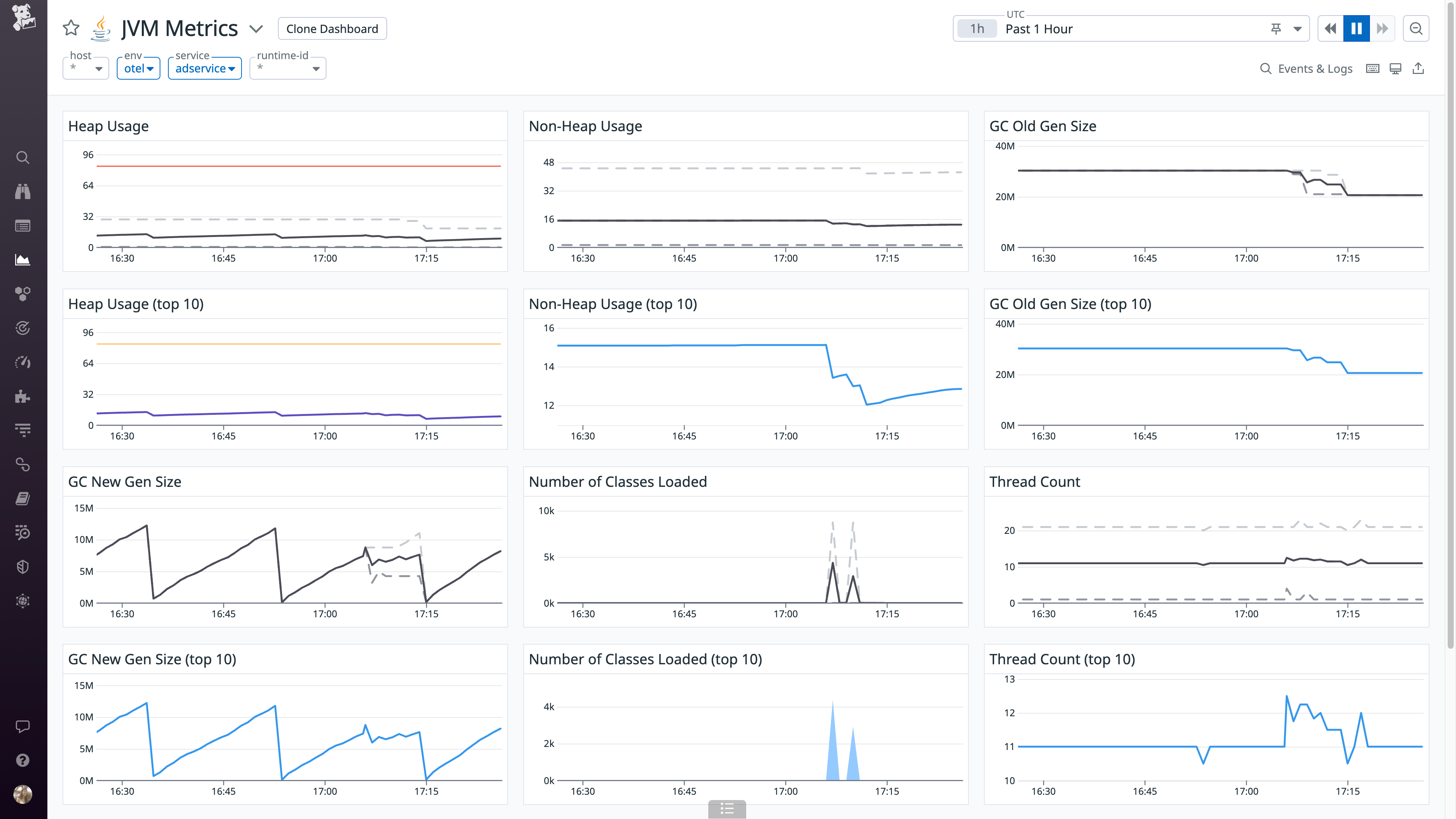Open the env otel dropdown
Image resolution: width=1456 pixels, height=819 pixels.
[x=138, y=68]
